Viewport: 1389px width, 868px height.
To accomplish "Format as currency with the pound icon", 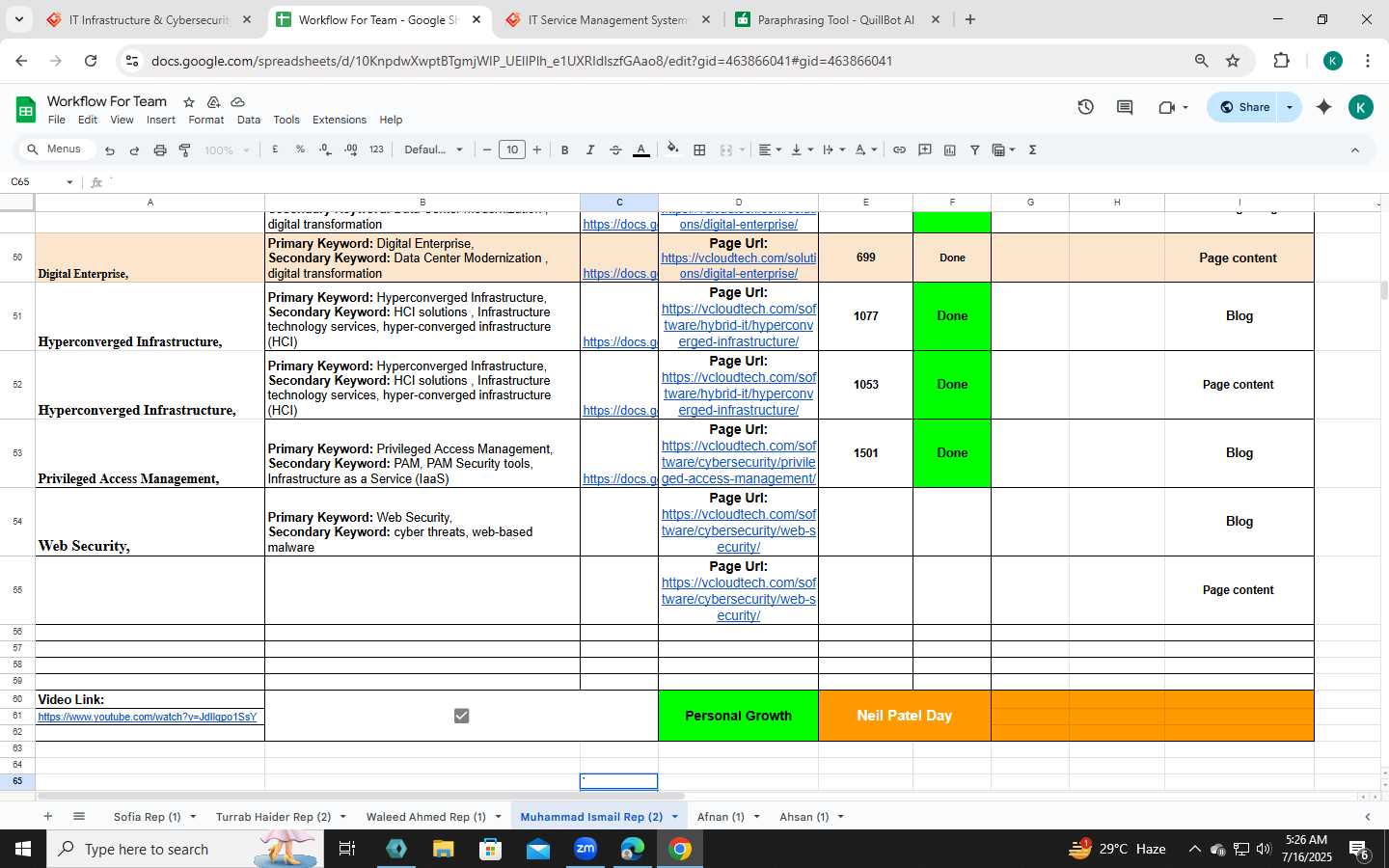I will coord(276,149).
